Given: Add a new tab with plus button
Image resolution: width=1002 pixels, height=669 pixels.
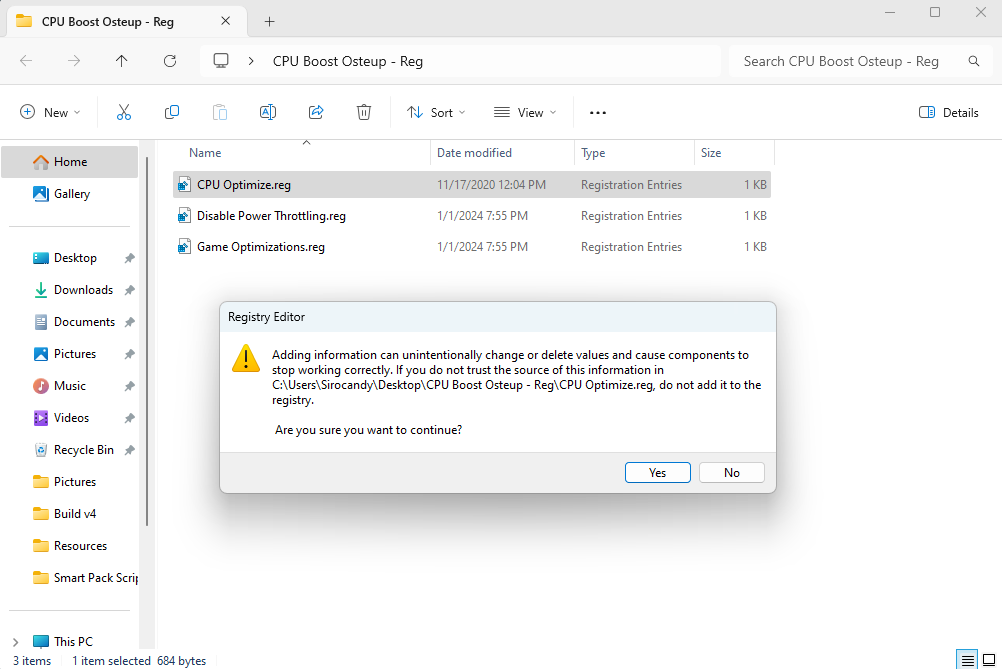Looking at the screenshot, I should pos(270,21).
